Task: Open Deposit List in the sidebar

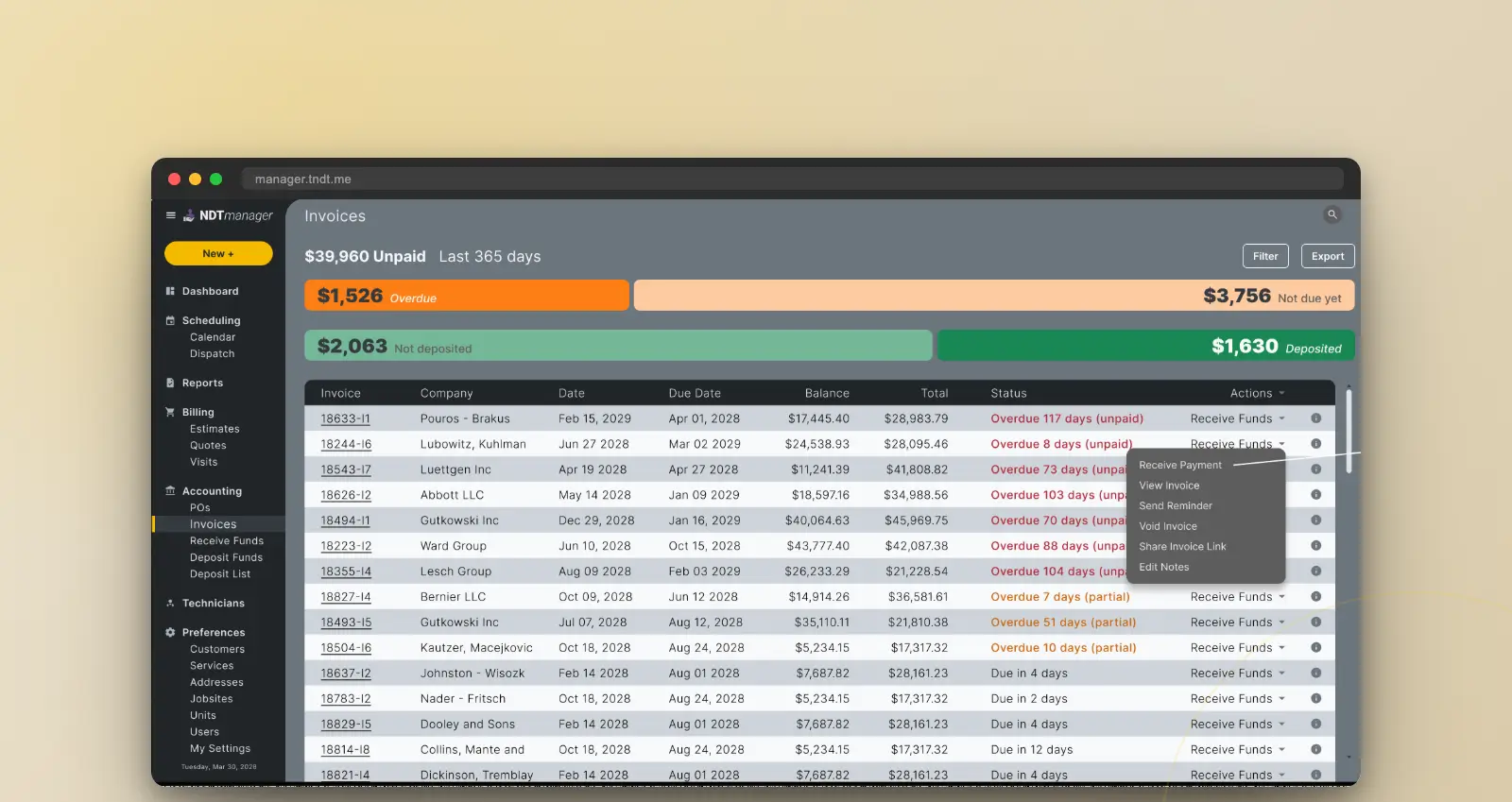Action: (220, 573)
